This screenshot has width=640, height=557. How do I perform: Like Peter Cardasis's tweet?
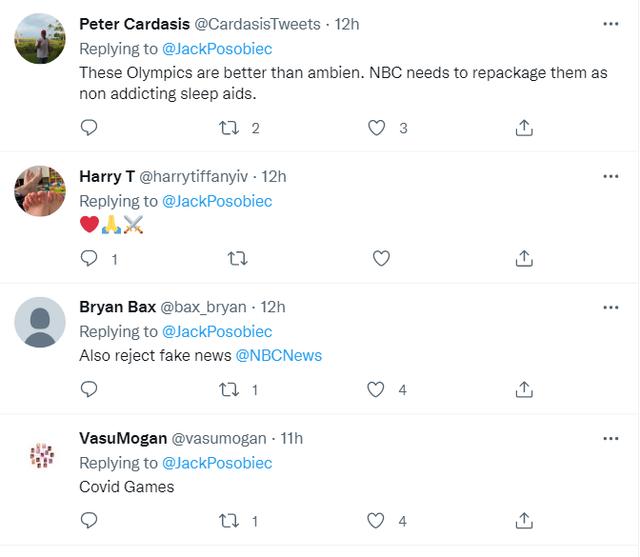click(377, 128)
